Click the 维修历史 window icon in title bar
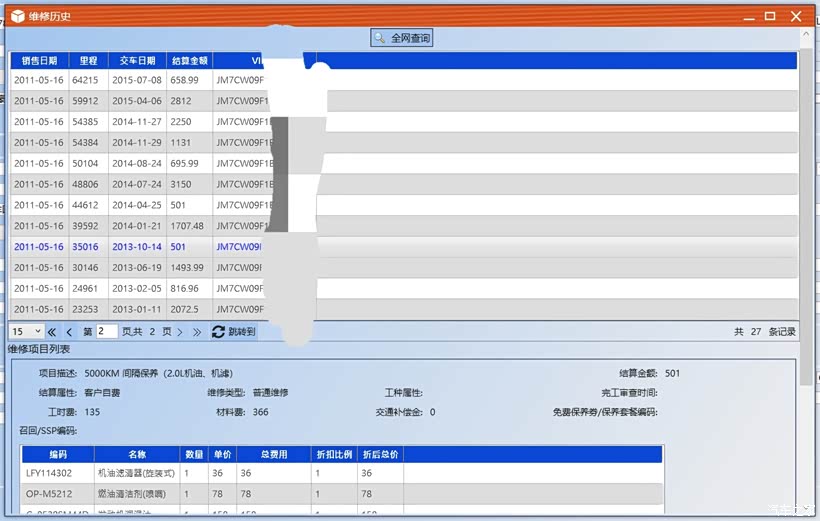 click(17, 16)
